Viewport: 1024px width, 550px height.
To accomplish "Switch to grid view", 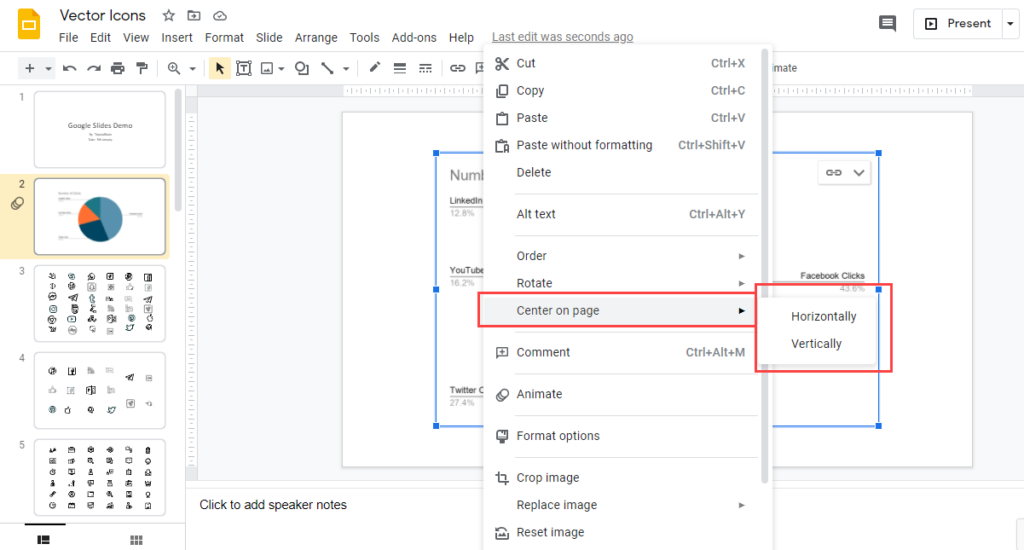I will click(x=136, y=540).
